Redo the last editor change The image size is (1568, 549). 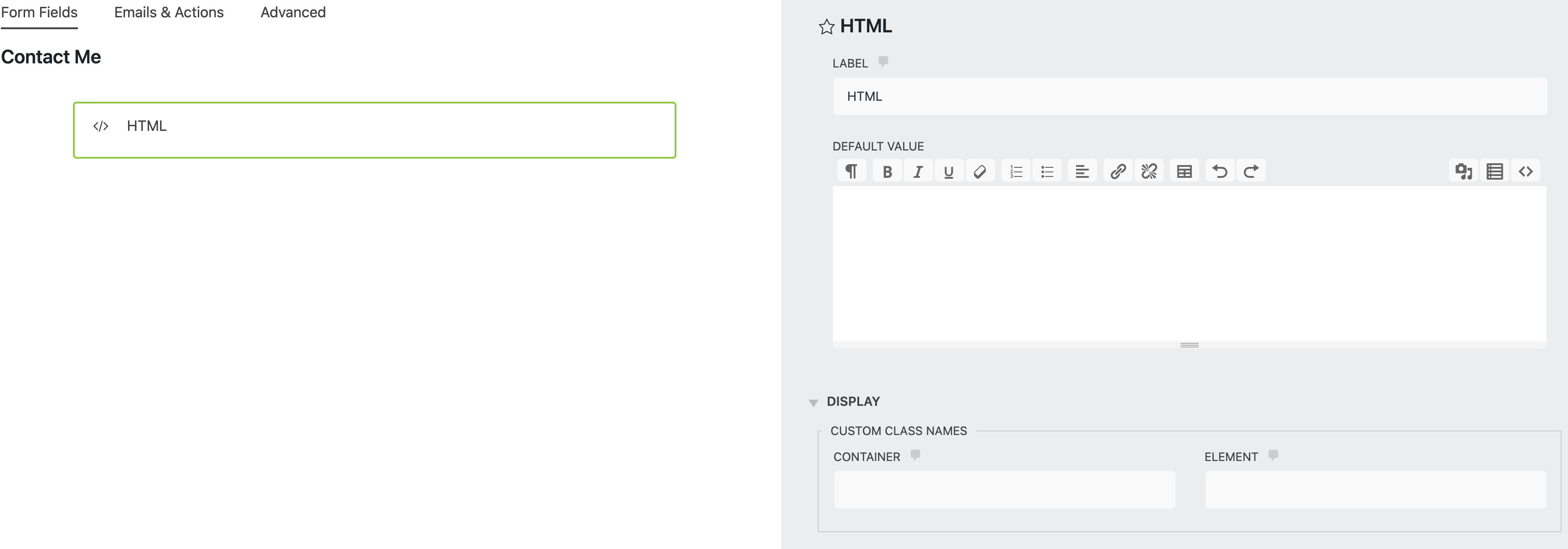(1251, 171)
